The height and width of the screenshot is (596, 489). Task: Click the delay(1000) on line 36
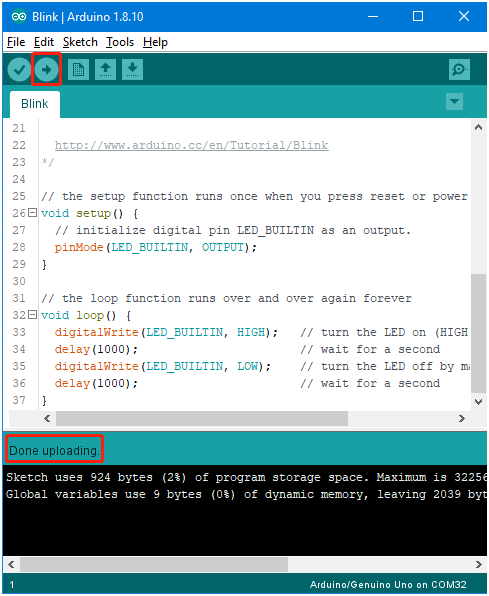pyautogui.click(x=96, y=384)
